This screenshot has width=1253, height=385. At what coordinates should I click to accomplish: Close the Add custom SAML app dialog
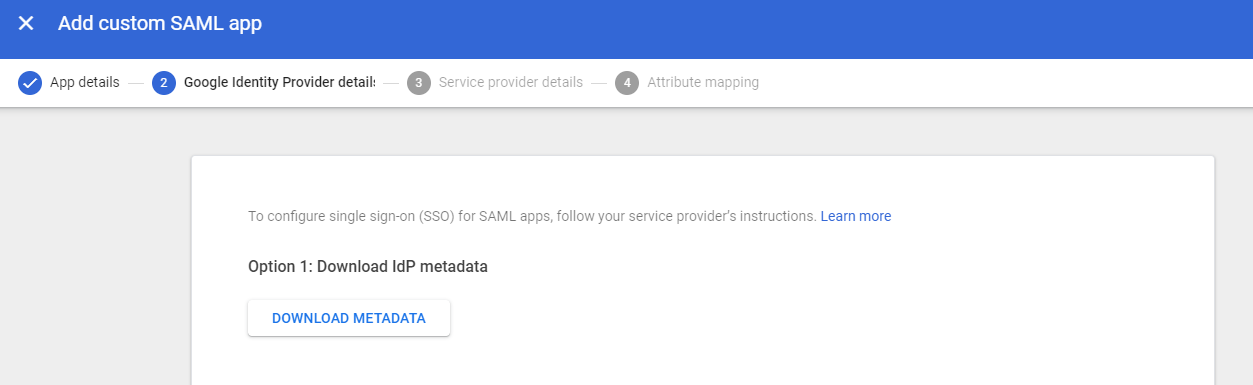[x=26, y=23]
